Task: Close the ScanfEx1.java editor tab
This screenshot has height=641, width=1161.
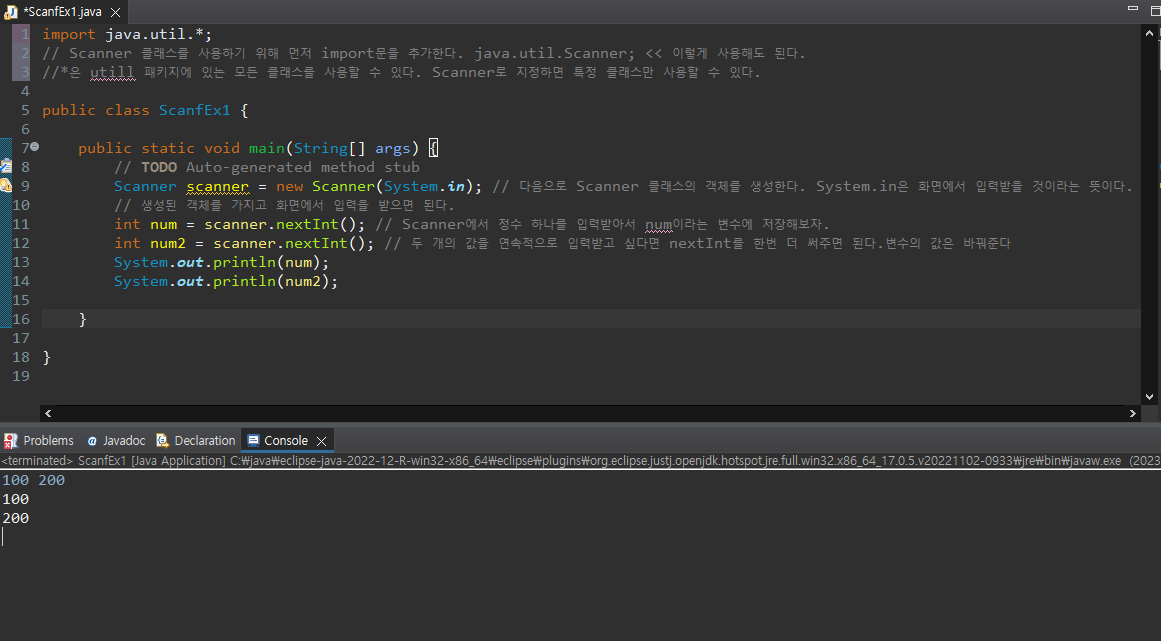Action: tap(116, 13)
